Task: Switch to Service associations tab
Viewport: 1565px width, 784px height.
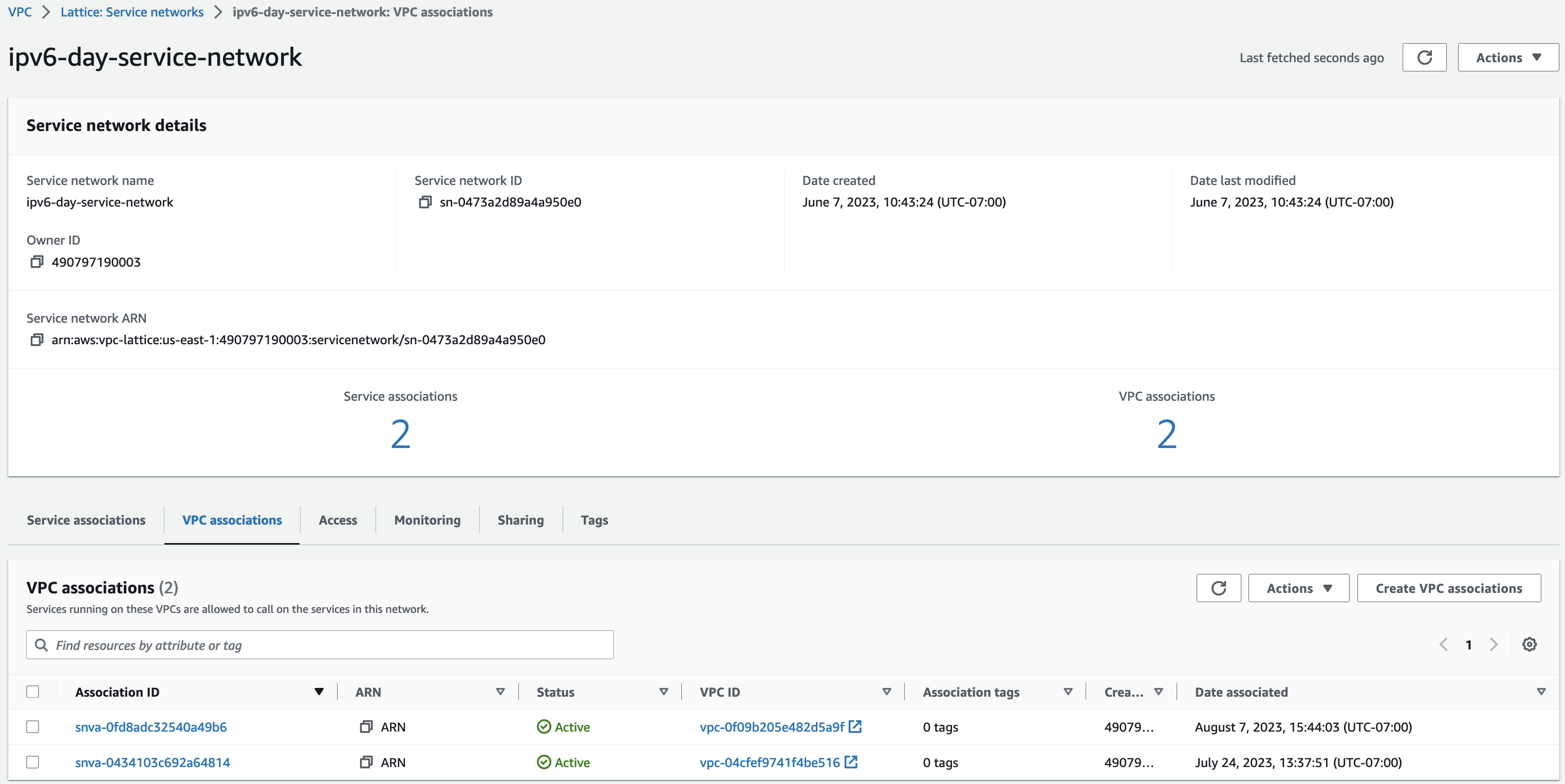Action: [x=86, y=520]
